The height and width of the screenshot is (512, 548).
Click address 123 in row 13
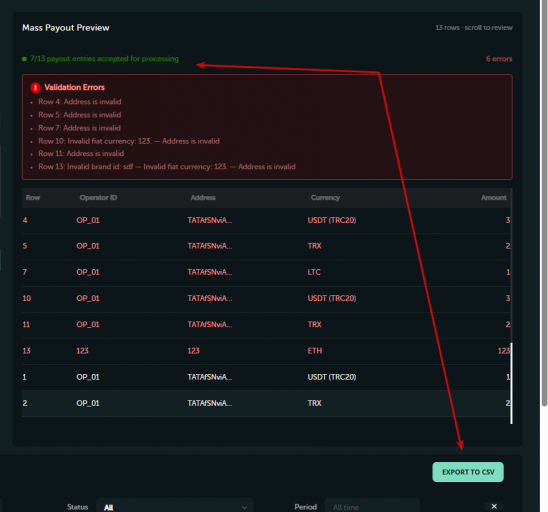click(193, 351)
